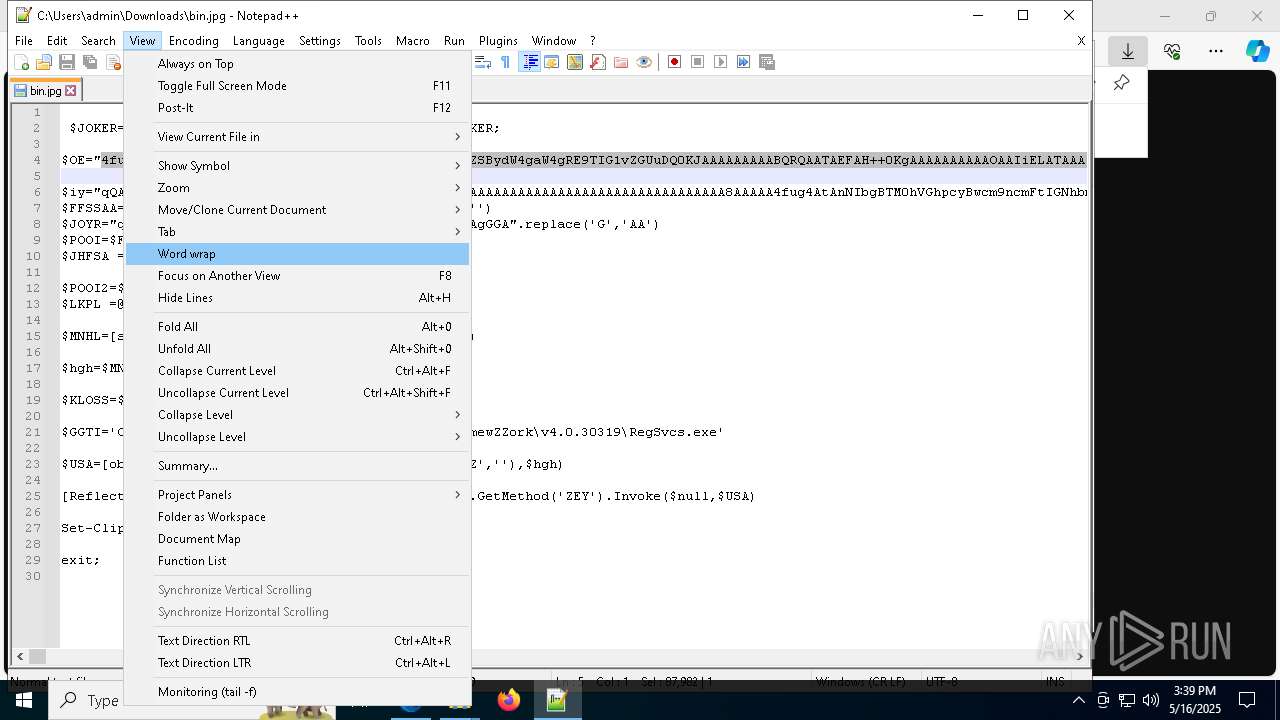The height and width of the screenshot is (720, 1280).
Task: Click Save Current Recorded Macro icon
Action: (x=767, y=62)
